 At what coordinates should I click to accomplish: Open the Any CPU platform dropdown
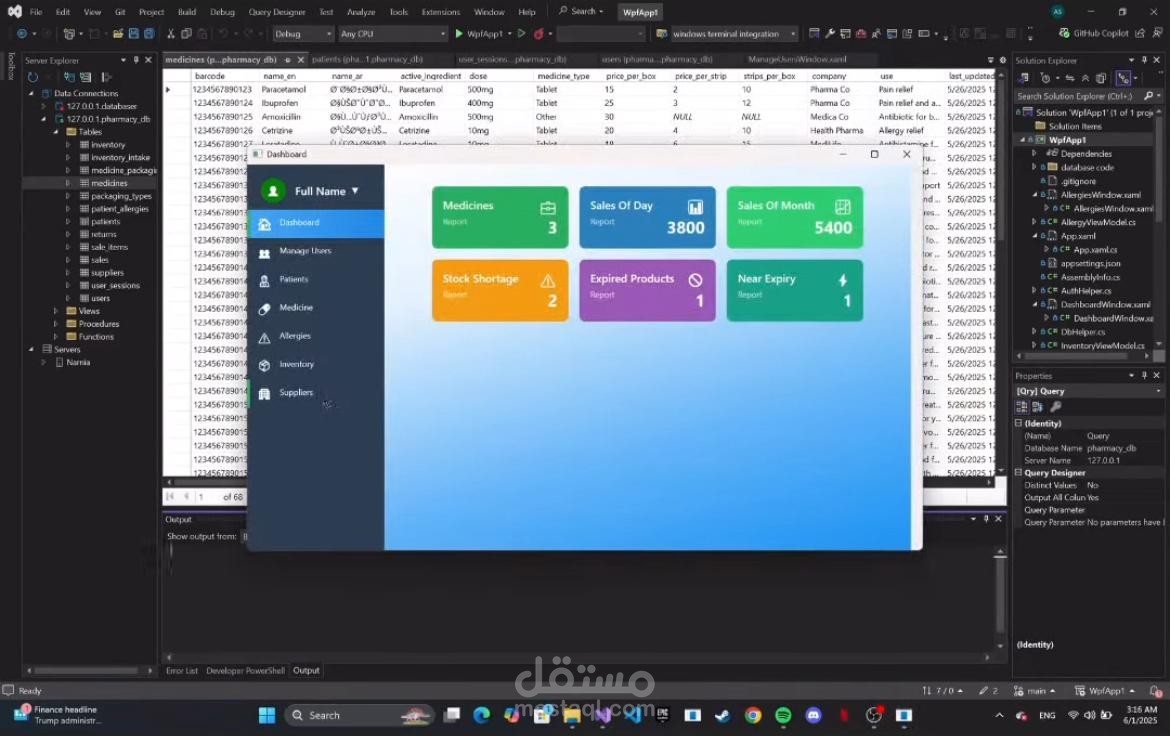coord(392,34)
